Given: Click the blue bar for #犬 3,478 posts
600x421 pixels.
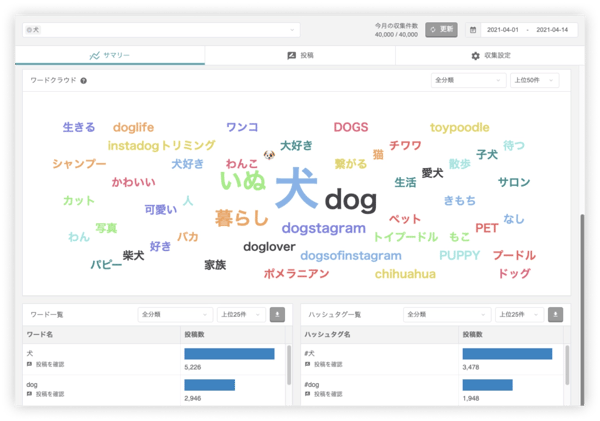Looking at the screenshot, I should point(507,354).
